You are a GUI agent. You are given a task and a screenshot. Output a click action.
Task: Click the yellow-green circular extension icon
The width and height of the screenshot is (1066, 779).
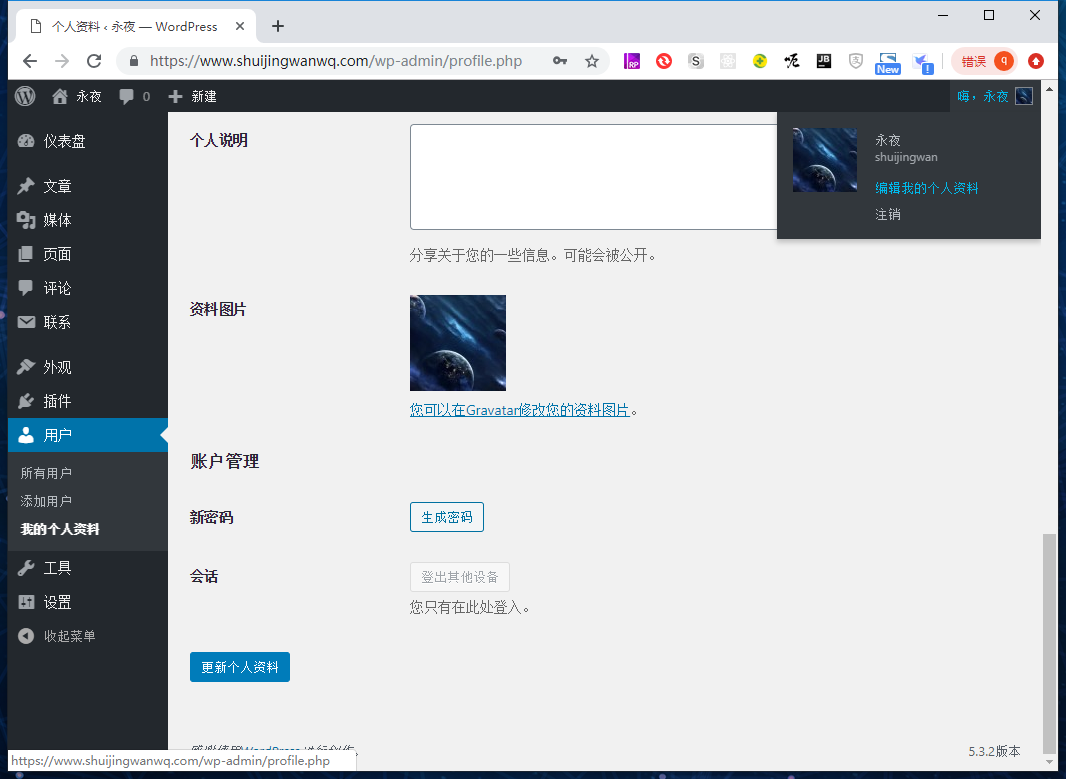(x=760, y=61)
